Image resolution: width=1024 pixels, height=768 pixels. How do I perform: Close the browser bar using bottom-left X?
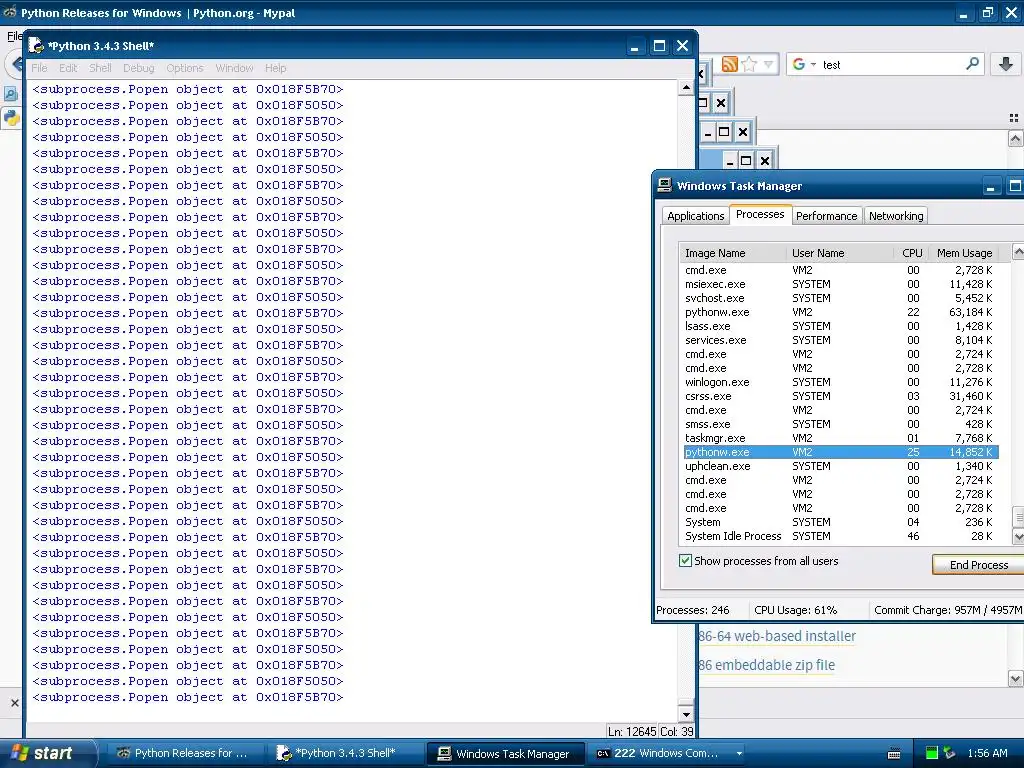pyautogui.click(x=14, y=703)
